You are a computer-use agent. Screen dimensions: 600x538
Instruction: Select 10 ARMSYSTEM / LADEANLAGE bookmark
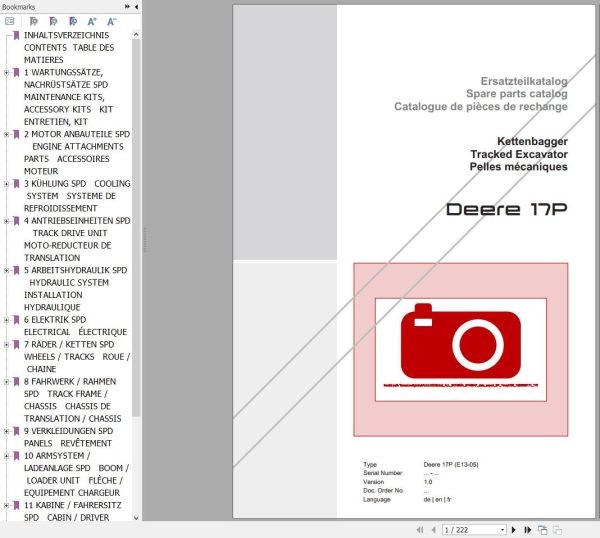click(76, 474)
